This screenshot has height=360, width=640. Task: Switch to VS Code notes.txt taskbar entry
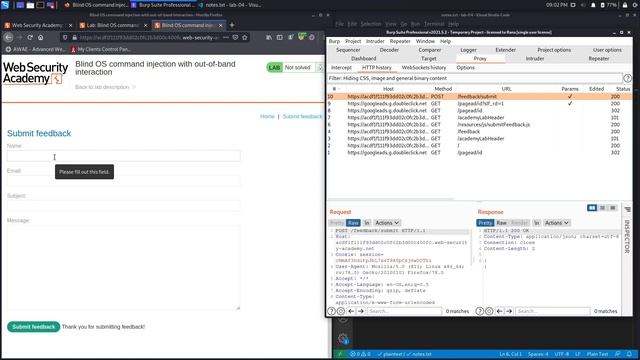click(x=230, y=5)
